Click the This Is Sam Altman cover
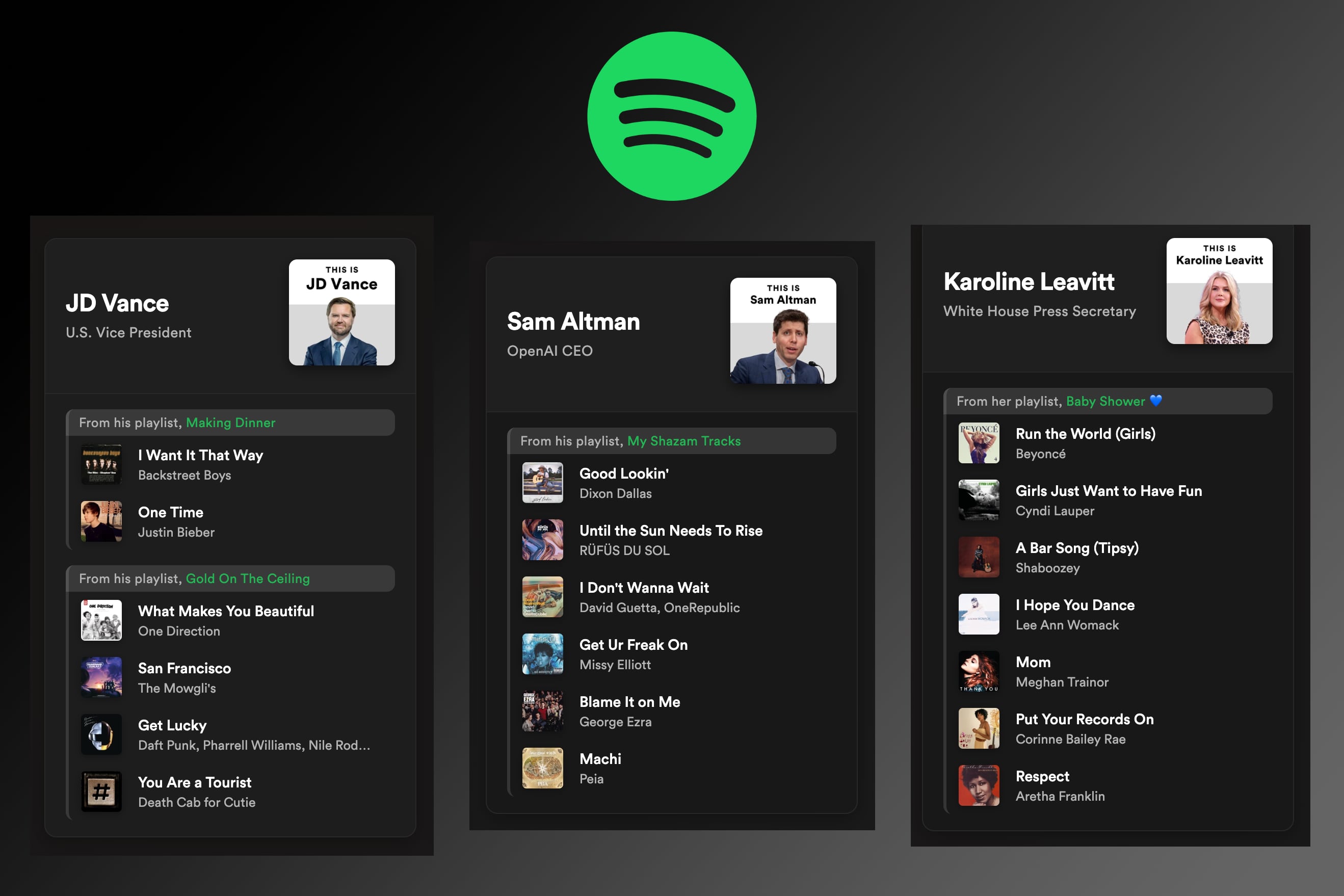This screenshot has height=896, width=1344. (783, 331)
